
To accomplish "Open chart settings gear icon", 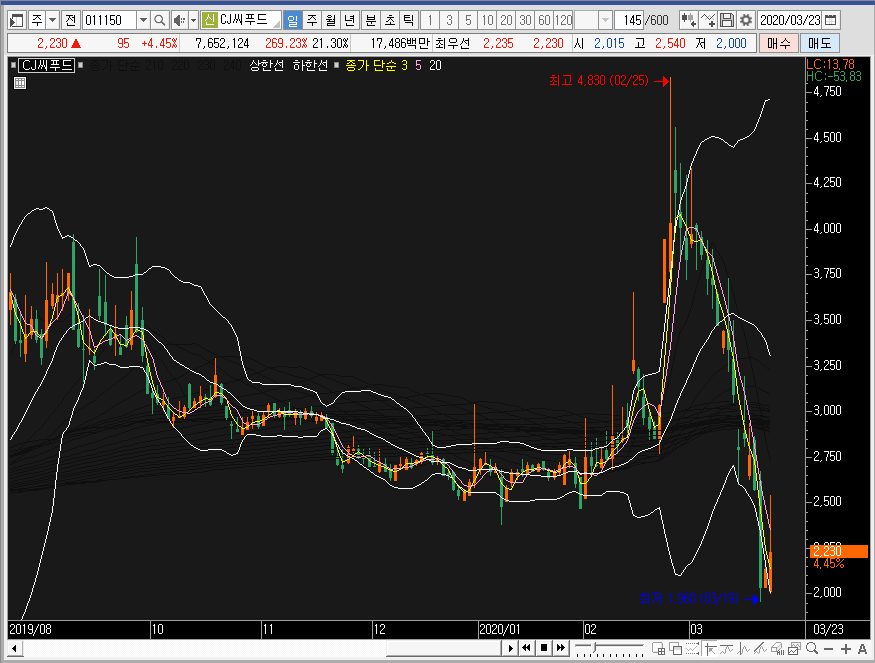I will pyautogui.click(x=746, y=21).
